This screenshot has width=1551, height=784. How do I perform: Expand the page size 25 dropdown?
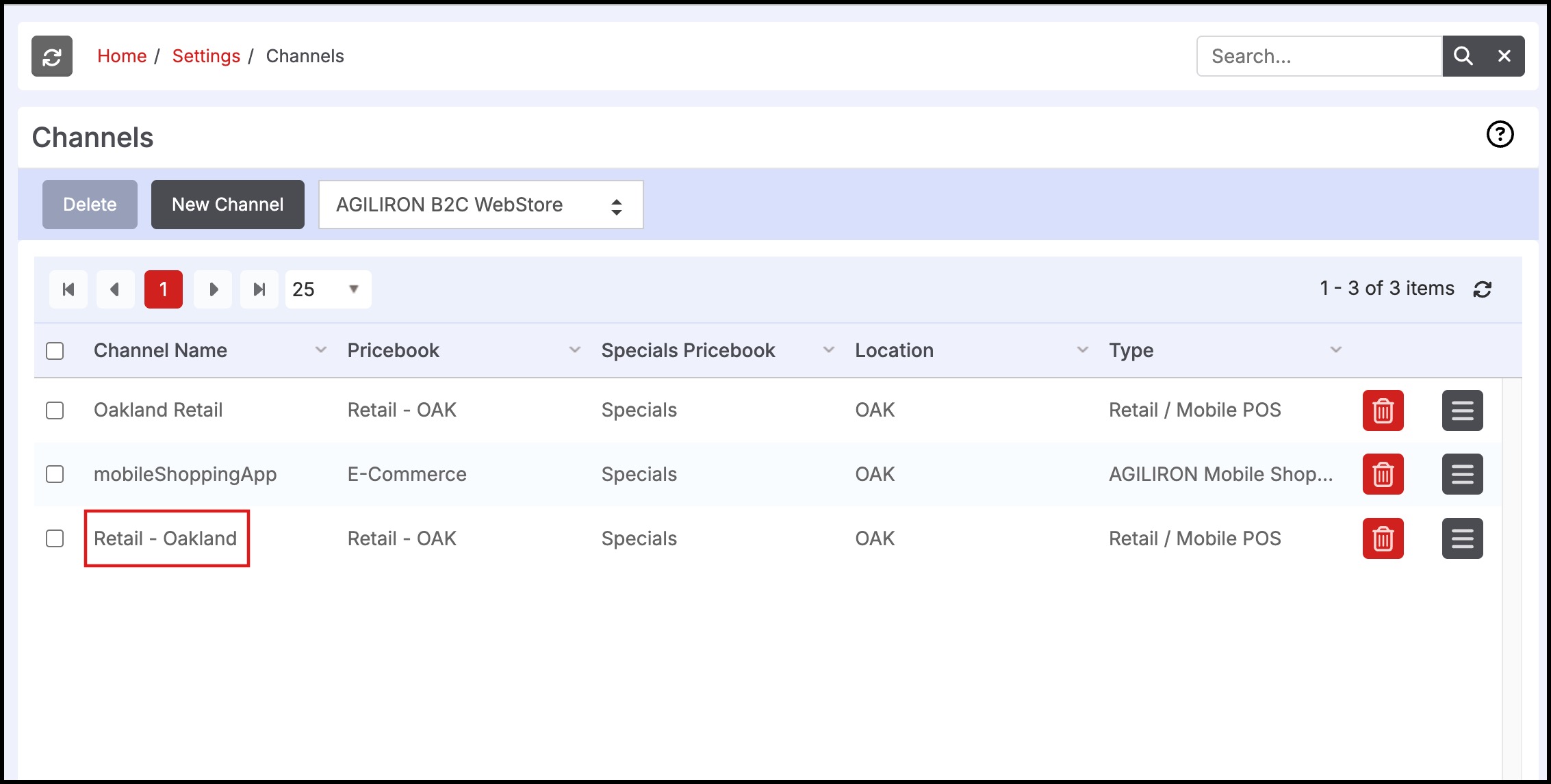coord(328,289)
